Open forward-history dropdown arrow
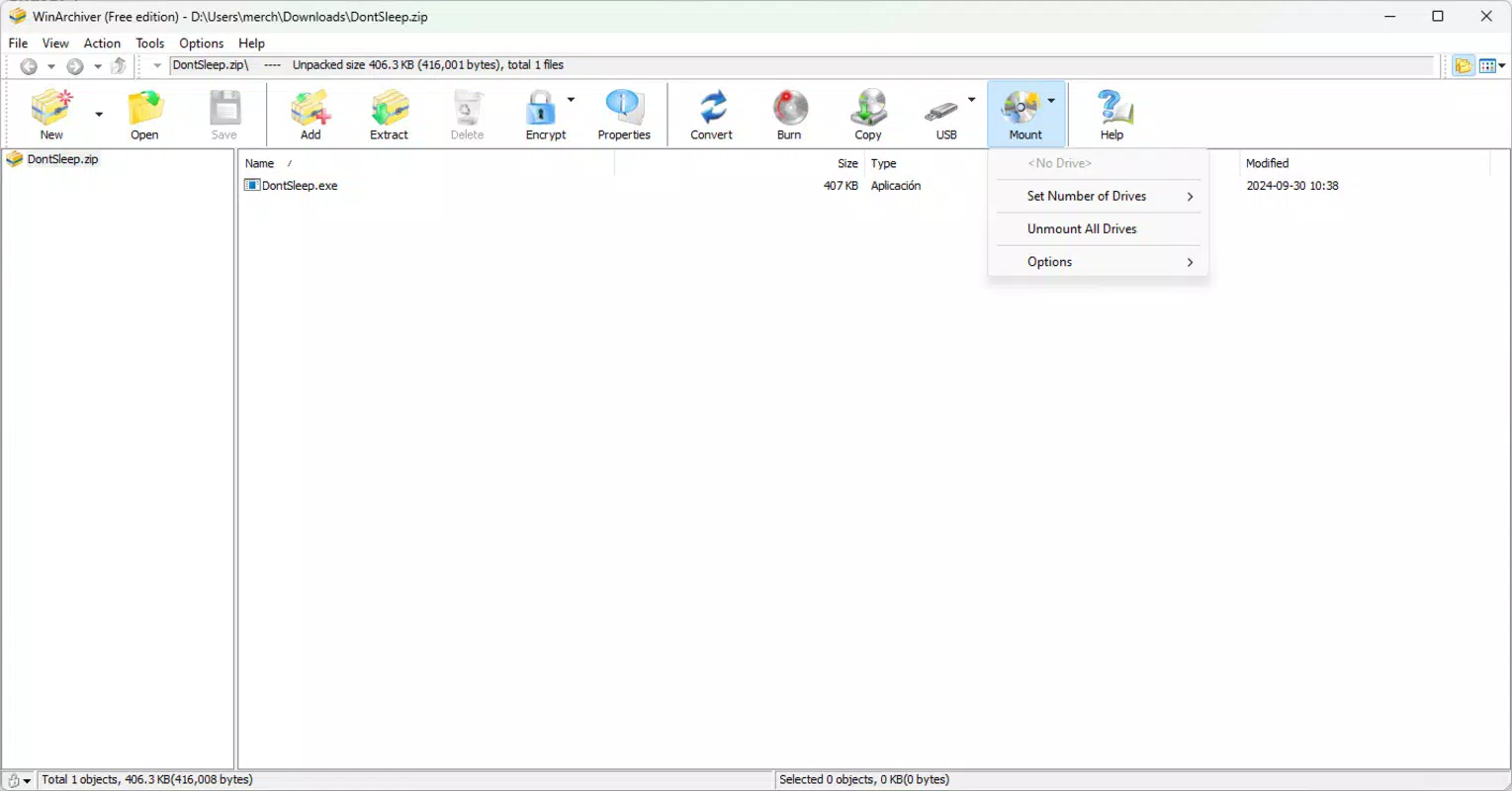This screenshot has height=791, width=1512. (x=97, y=66)
